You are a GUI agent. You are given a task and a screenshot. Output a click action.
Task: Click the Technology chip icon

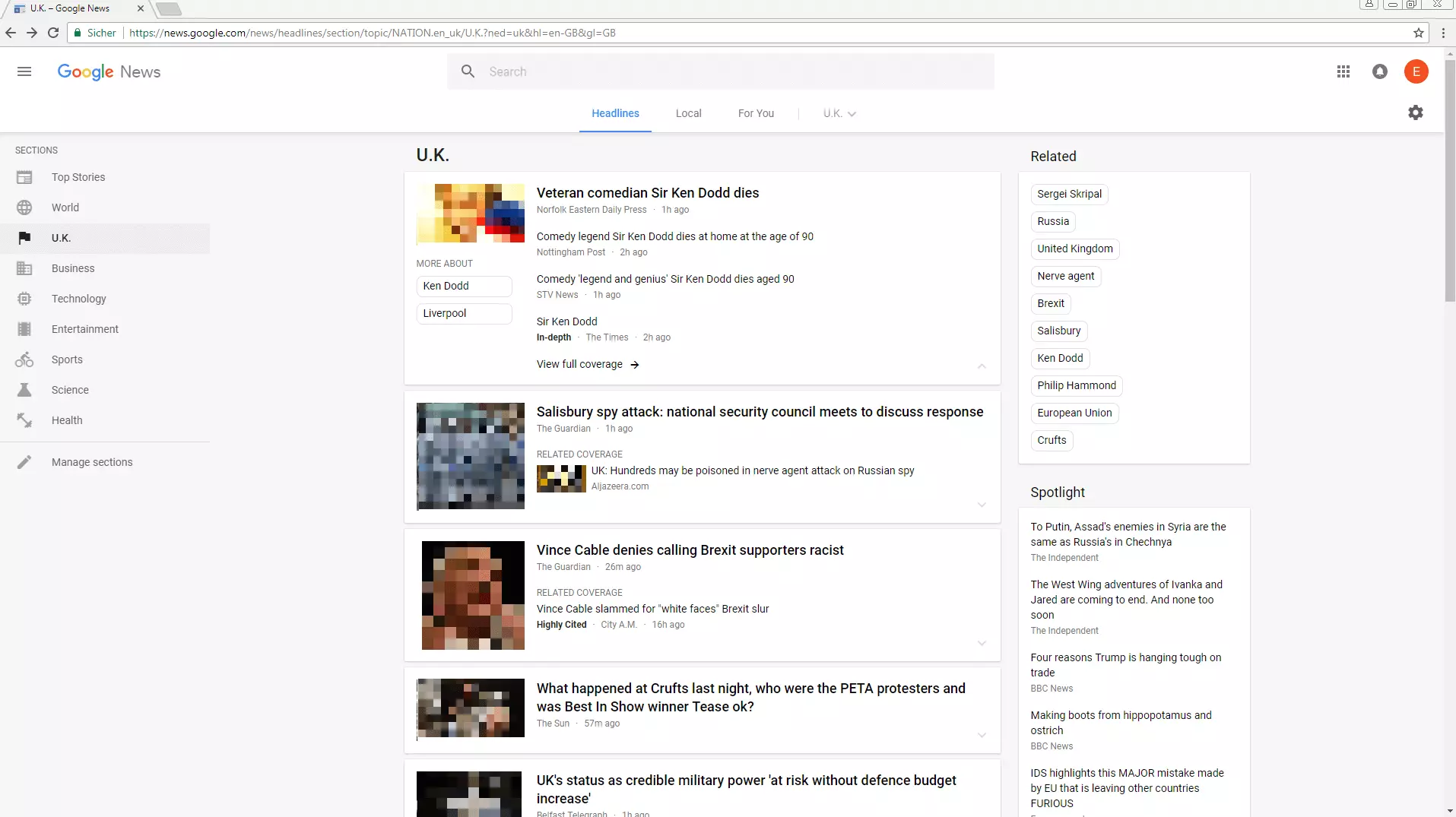pos(24,299)
